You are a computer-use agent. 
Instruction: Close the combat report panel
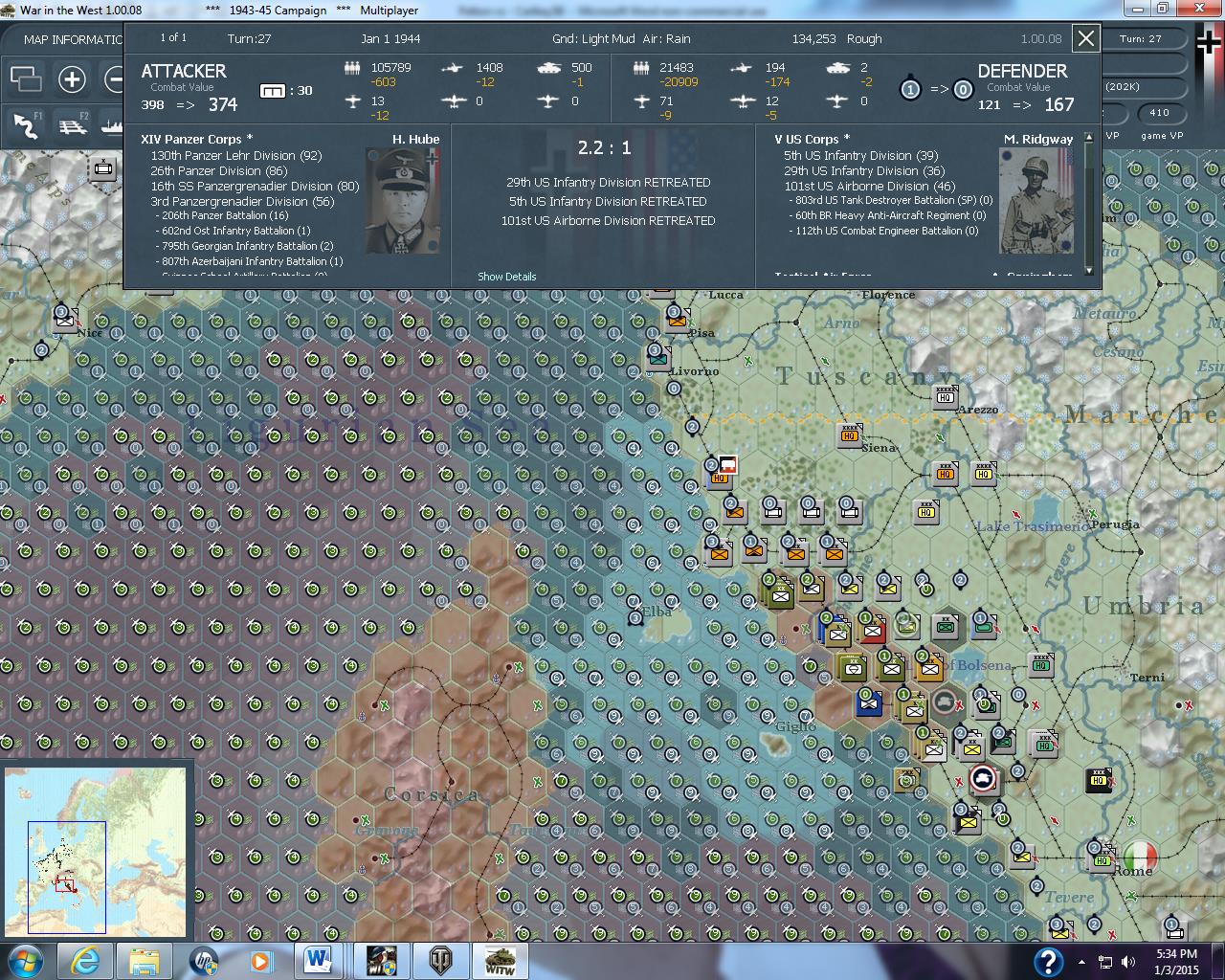coord(1085,38)
